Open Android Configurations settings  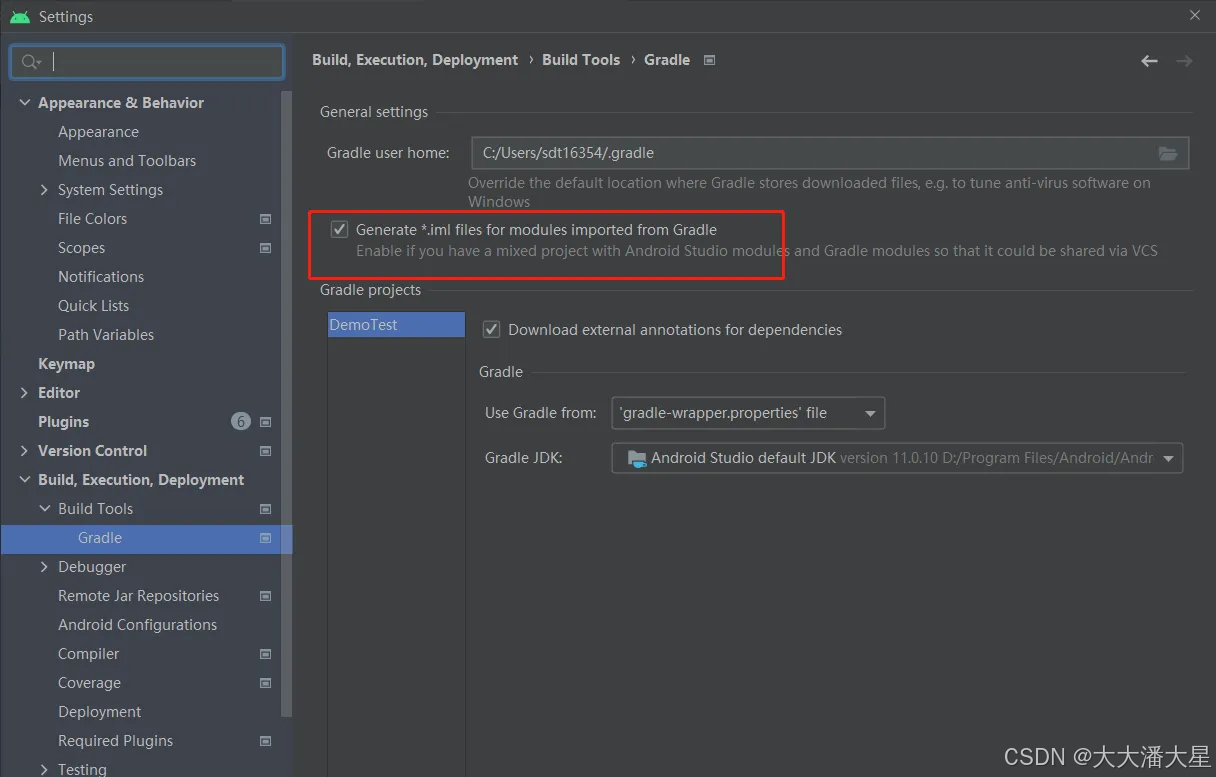point(137,625)
